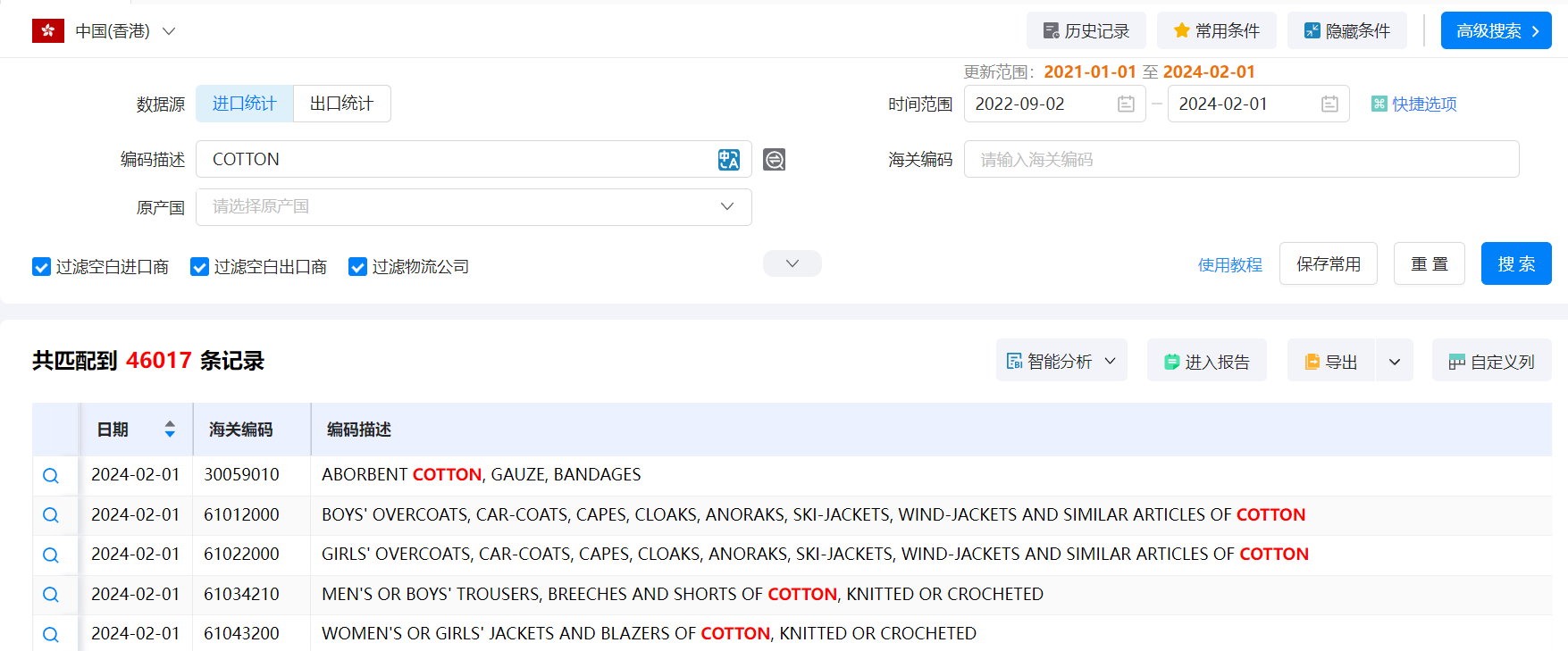Open the magnifier for the 30059010 row
Viewport: 1568px width, 651px height.
coord(51,476)
